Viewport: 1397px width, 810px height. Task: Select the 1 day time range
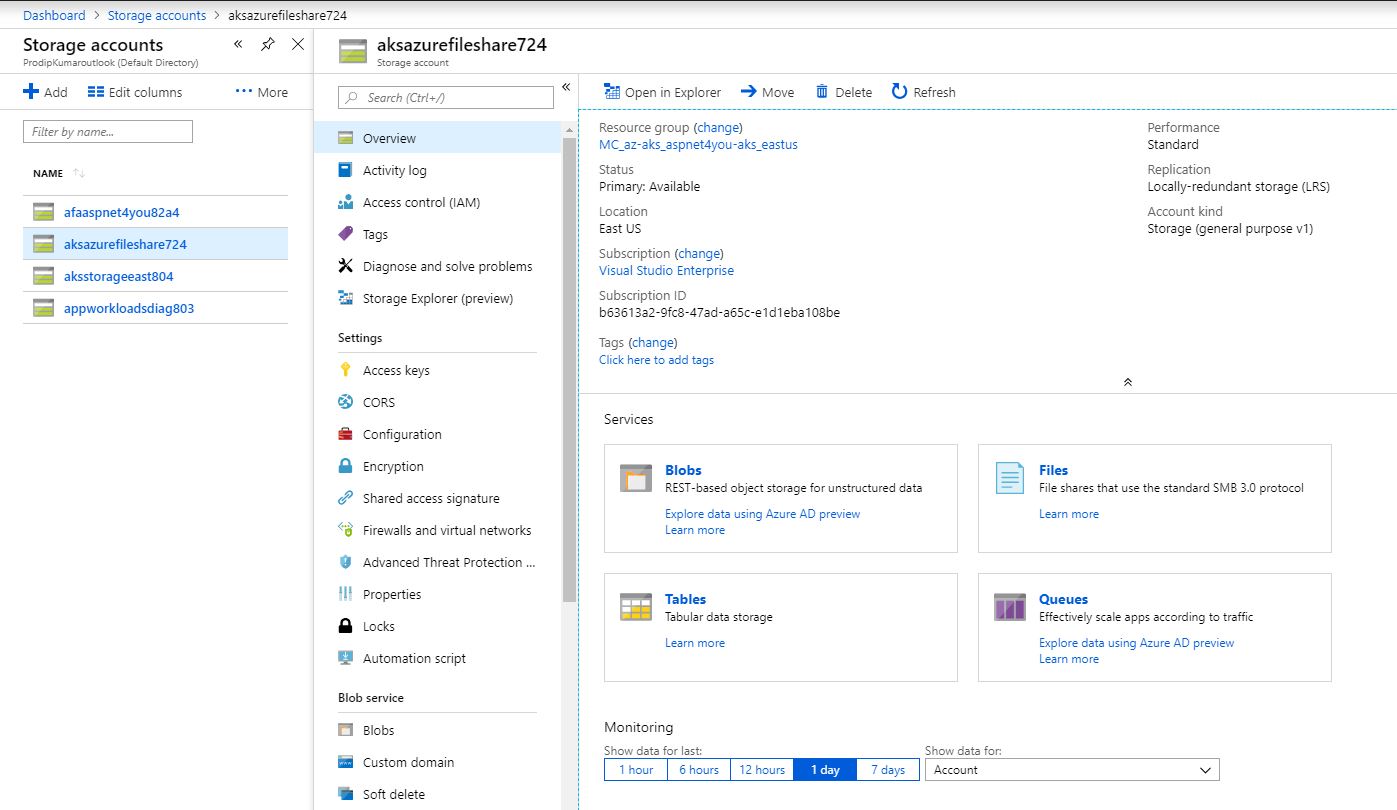coord(825,770)
